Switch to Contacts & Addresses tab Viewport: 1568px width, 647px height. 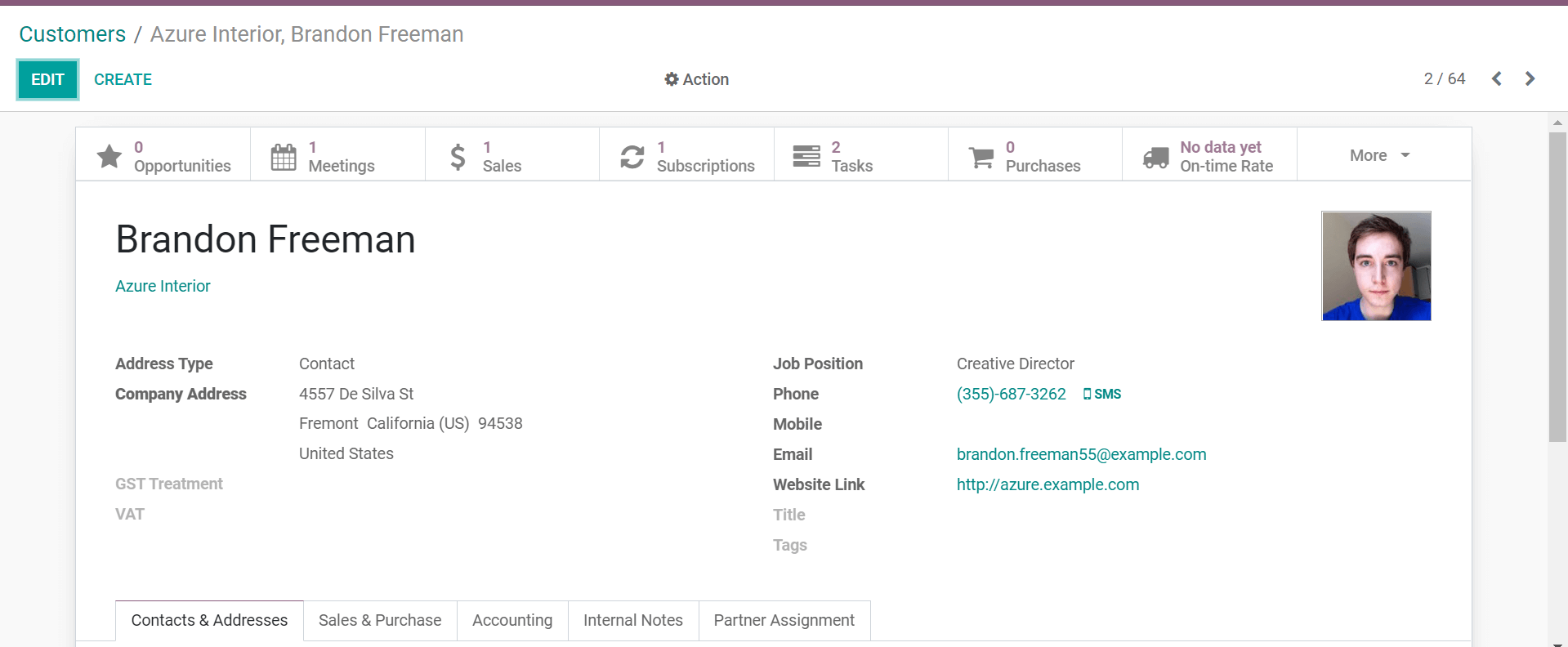click(209, 620)
